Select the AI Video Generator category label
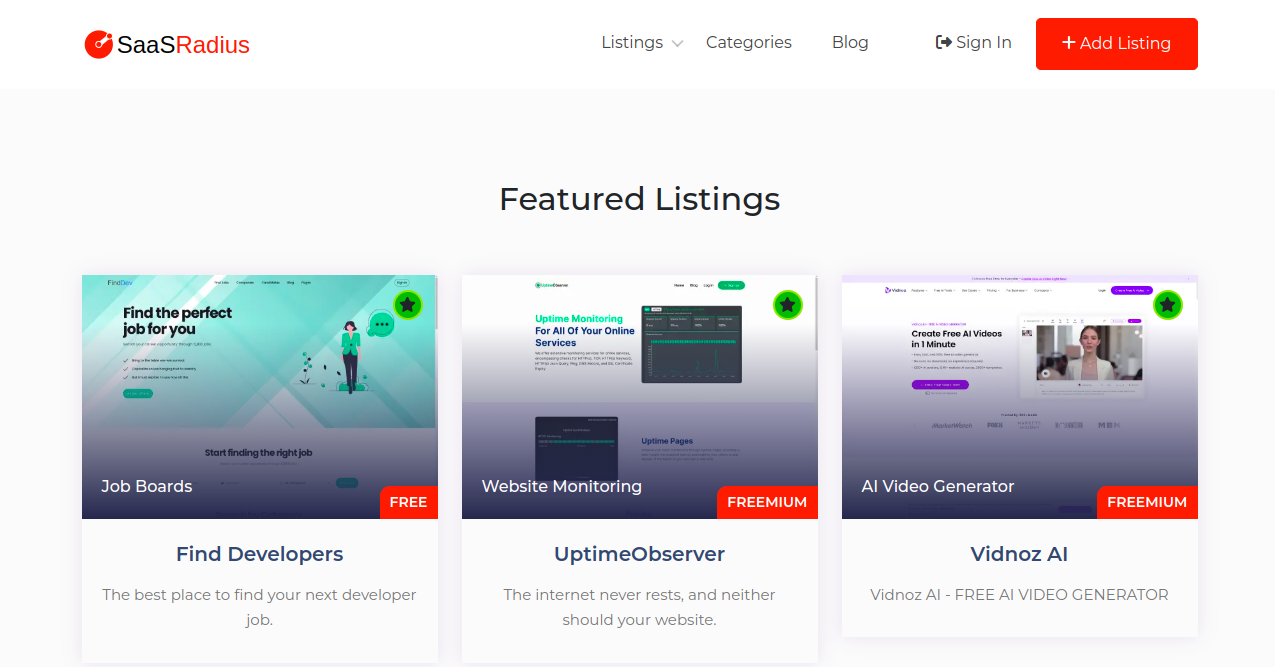The image size is (1275, 667). click(x=938, y=486)
